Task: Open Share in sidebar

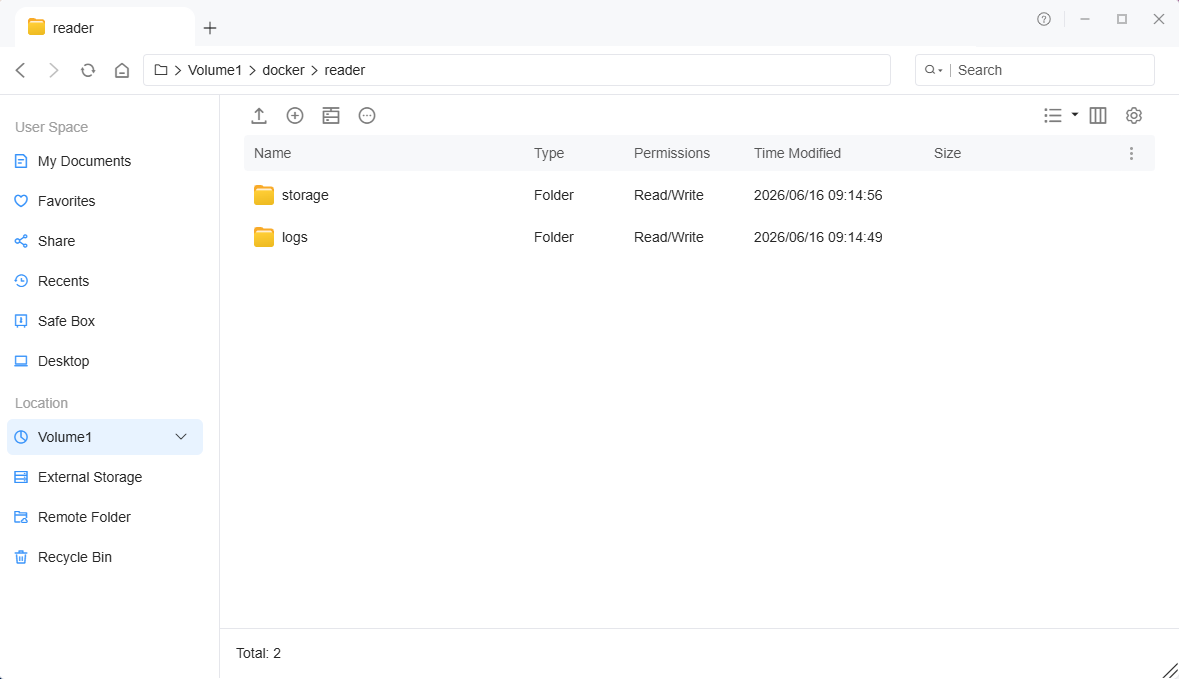Action: (x=105, y=241)
